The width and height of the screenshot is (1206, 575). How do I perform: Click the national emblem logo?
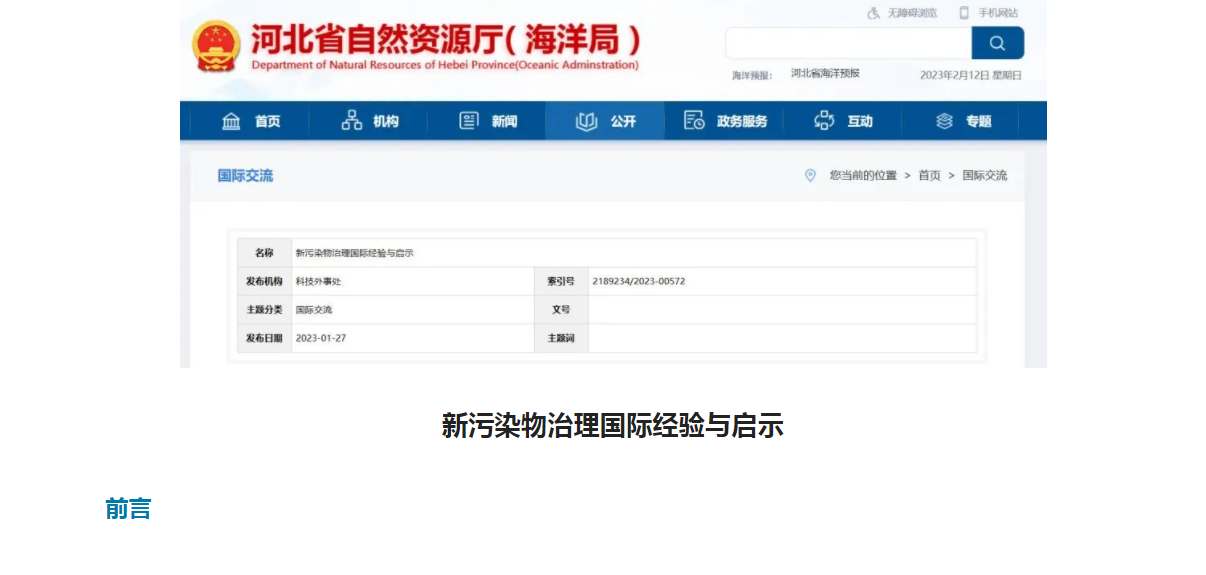[x=216, y=46]
